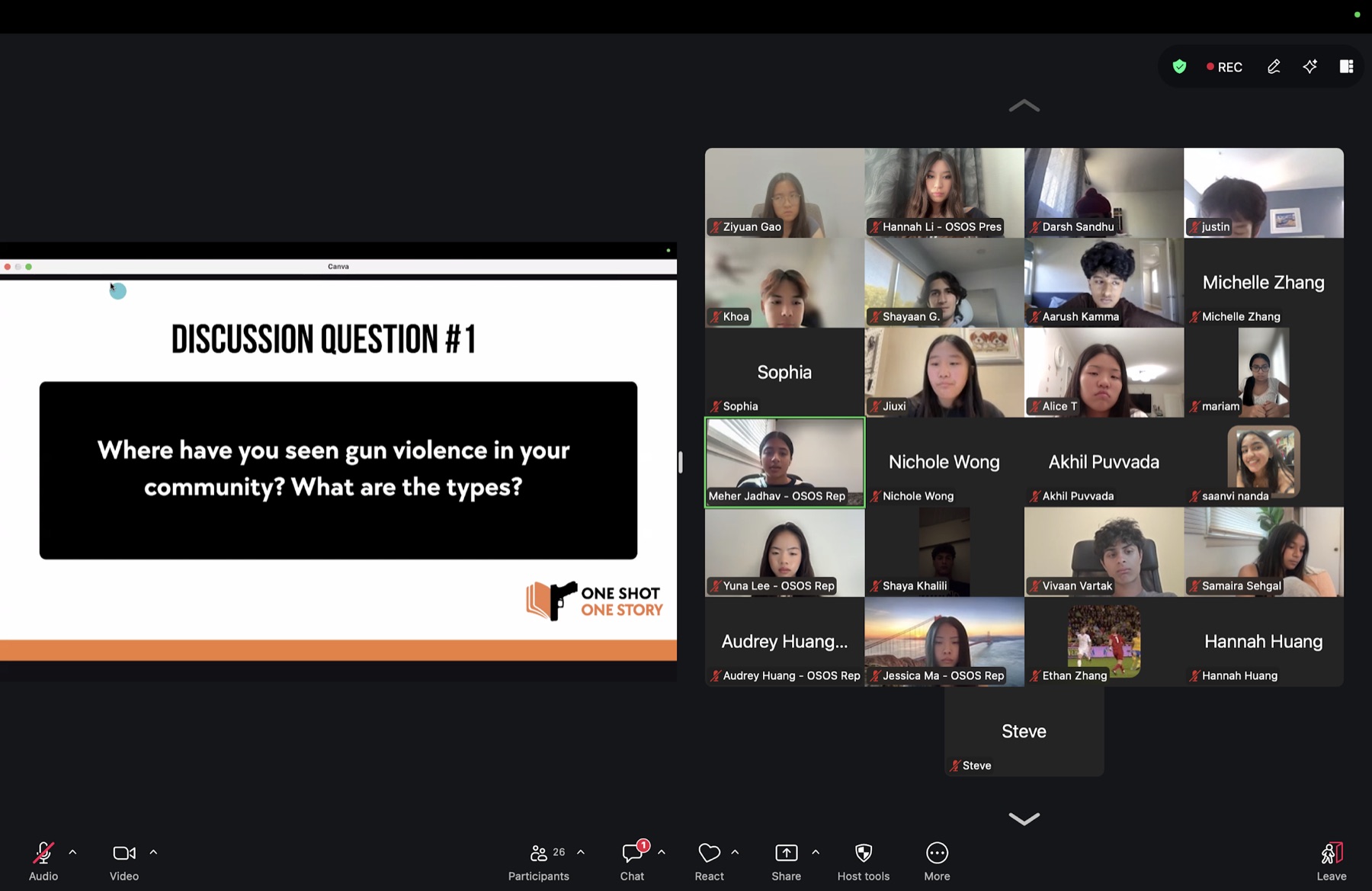Select Ethan Zhang's tile

click(1104, 642)
